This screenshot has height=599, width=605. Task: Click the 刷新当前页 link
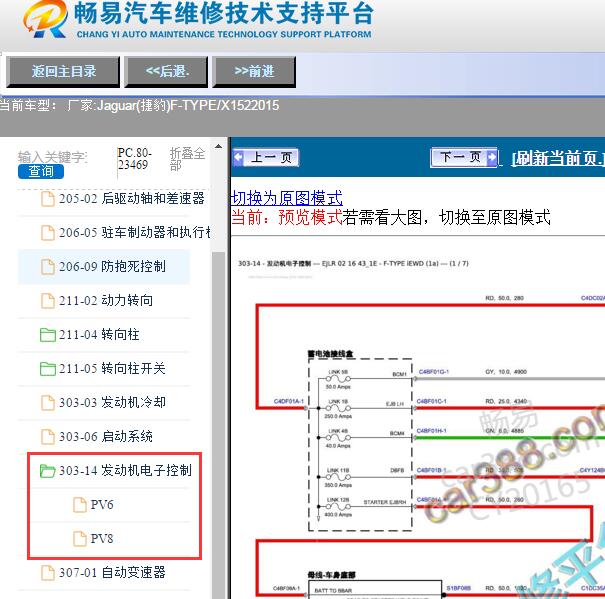[558, 159]
